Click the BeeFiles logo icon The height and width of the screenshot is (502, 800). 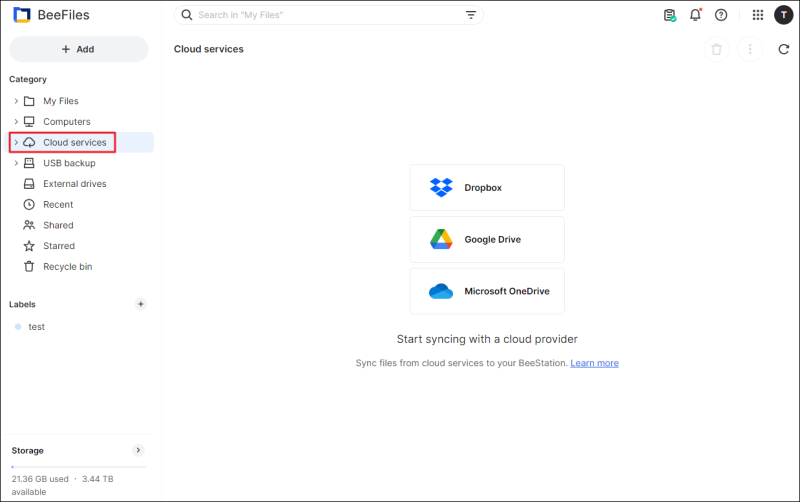(22, 15)
